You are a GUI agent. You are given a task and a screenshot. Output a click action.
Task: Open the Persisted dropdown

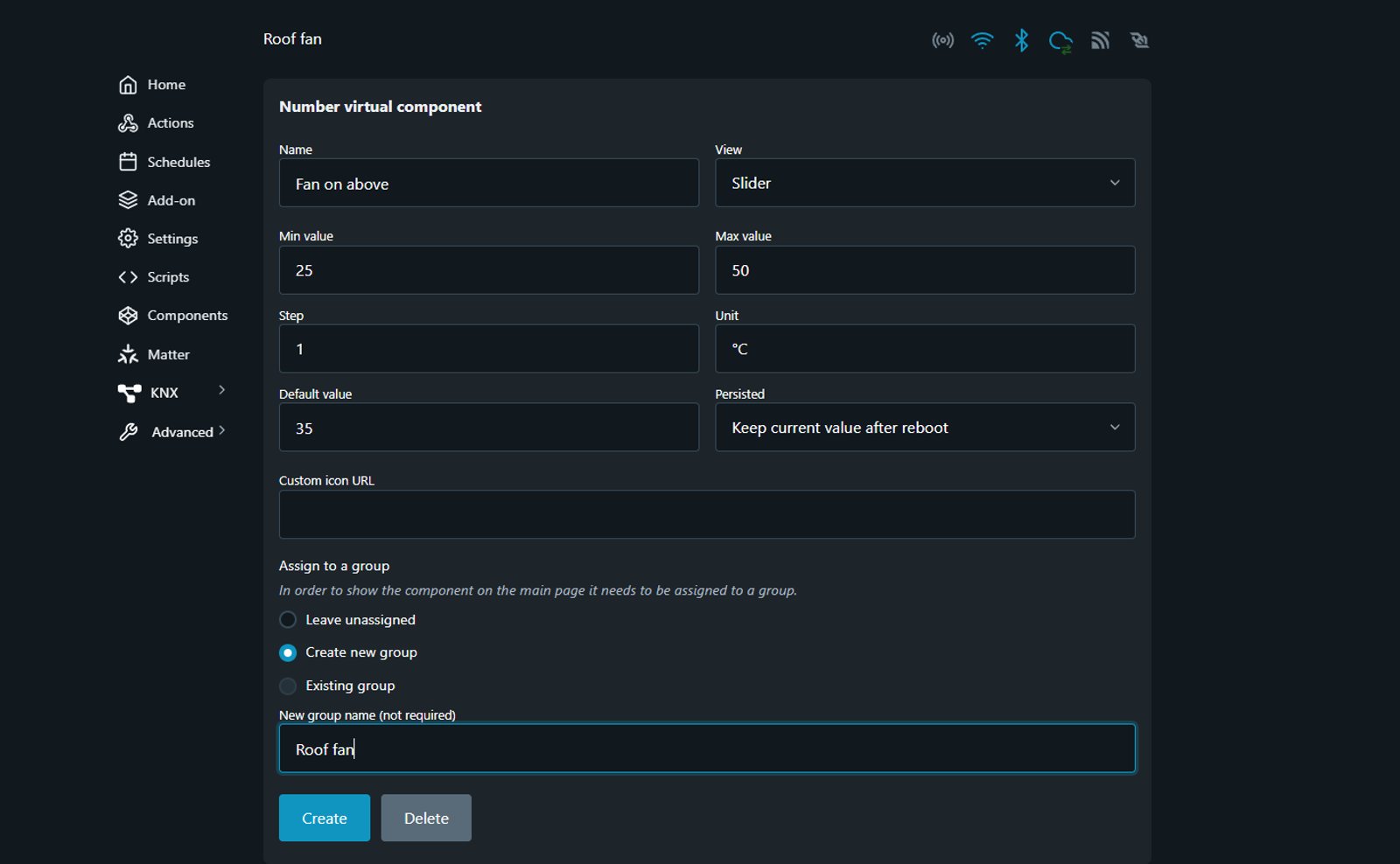925,428
